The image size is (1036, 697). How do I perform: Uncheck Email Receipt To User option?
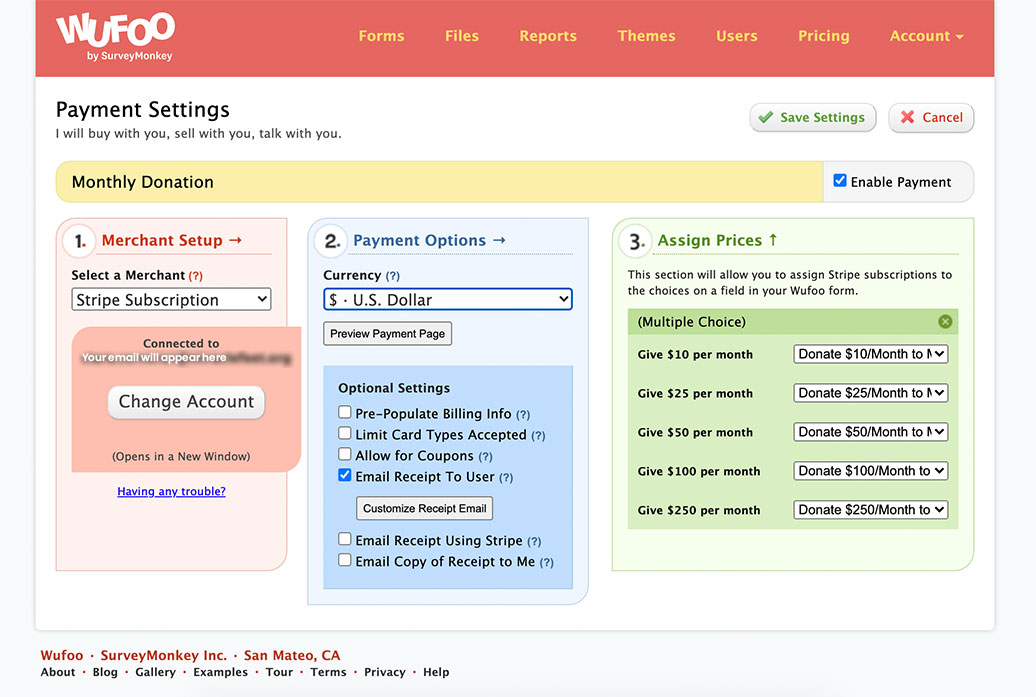pos(344,475)
